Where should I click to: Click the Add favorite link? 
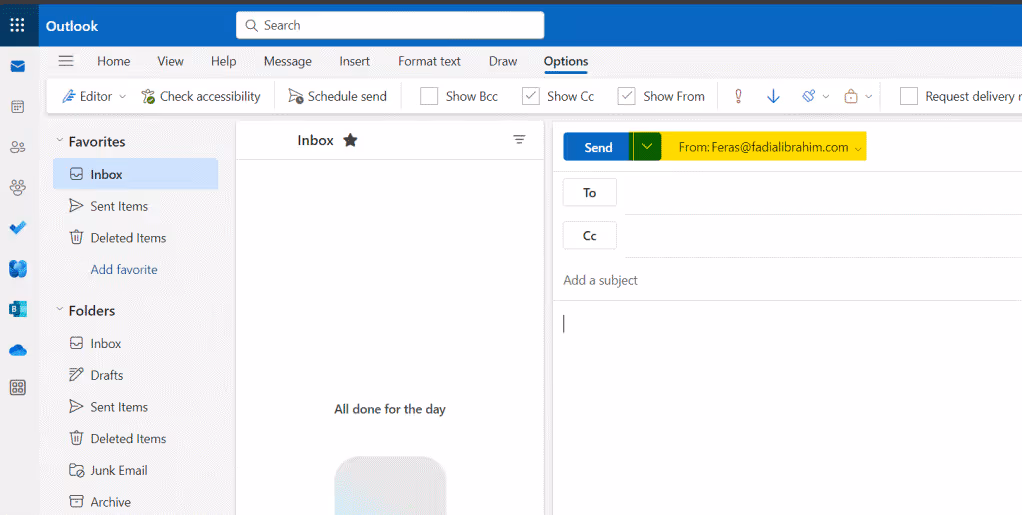[124, 269]
